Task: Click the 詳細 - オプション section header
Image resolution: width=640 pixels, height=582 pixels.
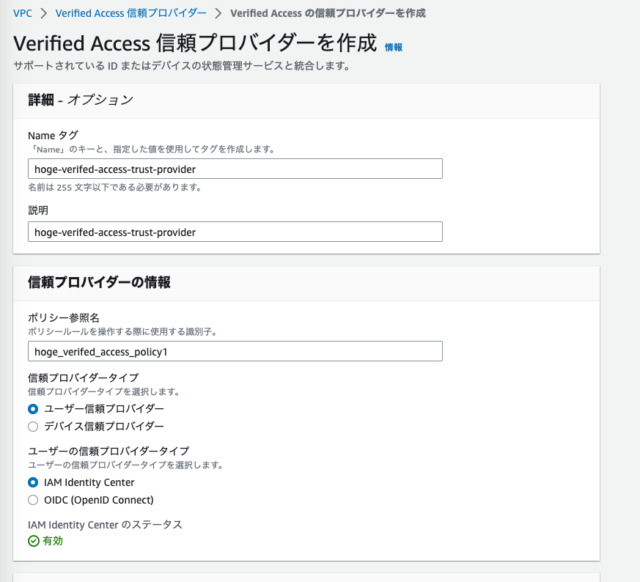Action: (81, 100)
